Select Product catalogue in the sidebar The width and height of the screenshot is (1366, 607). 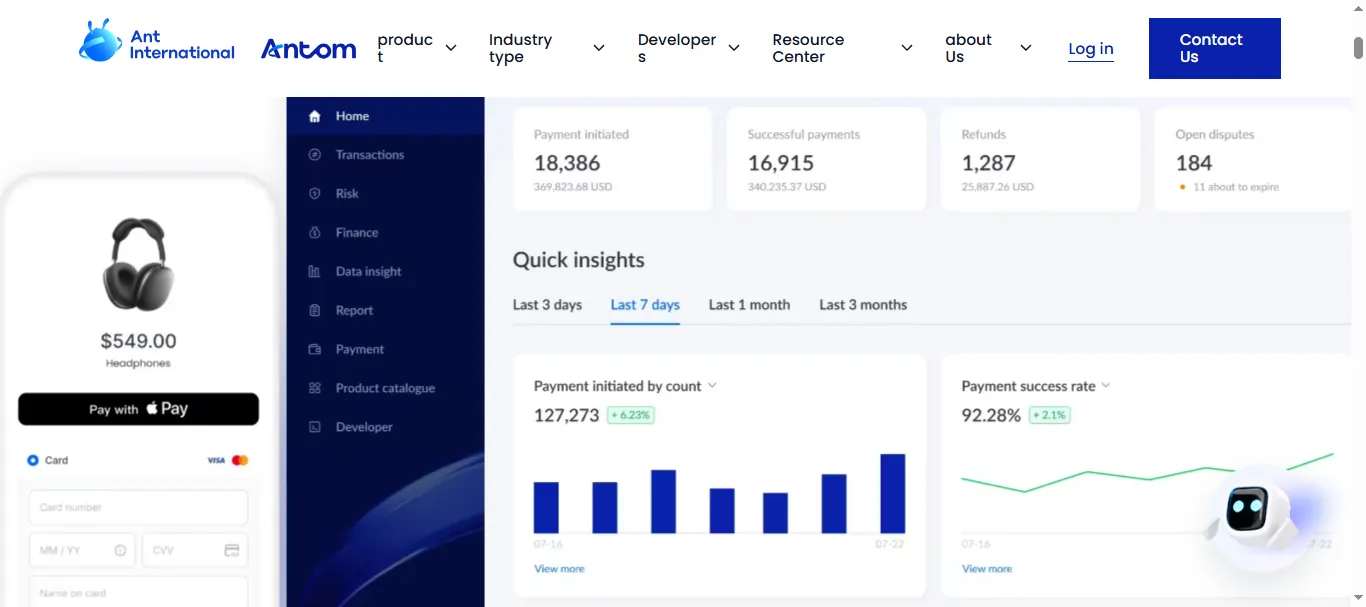pyautogui.click(x=386, y=388)
